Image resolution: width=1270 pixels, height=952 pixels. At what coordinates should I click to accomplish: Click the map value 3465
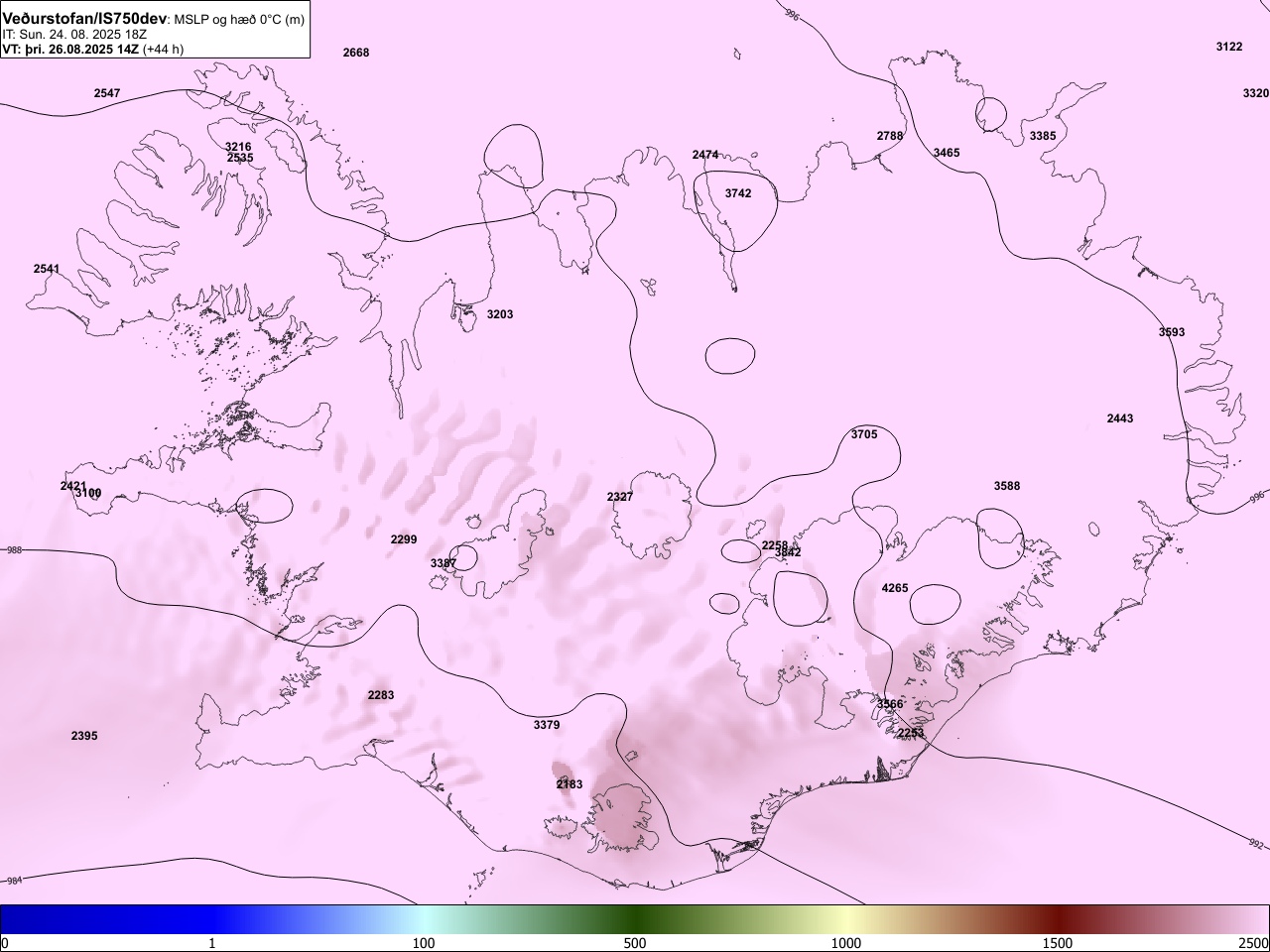pyautogui.click(x=947, y=153)
